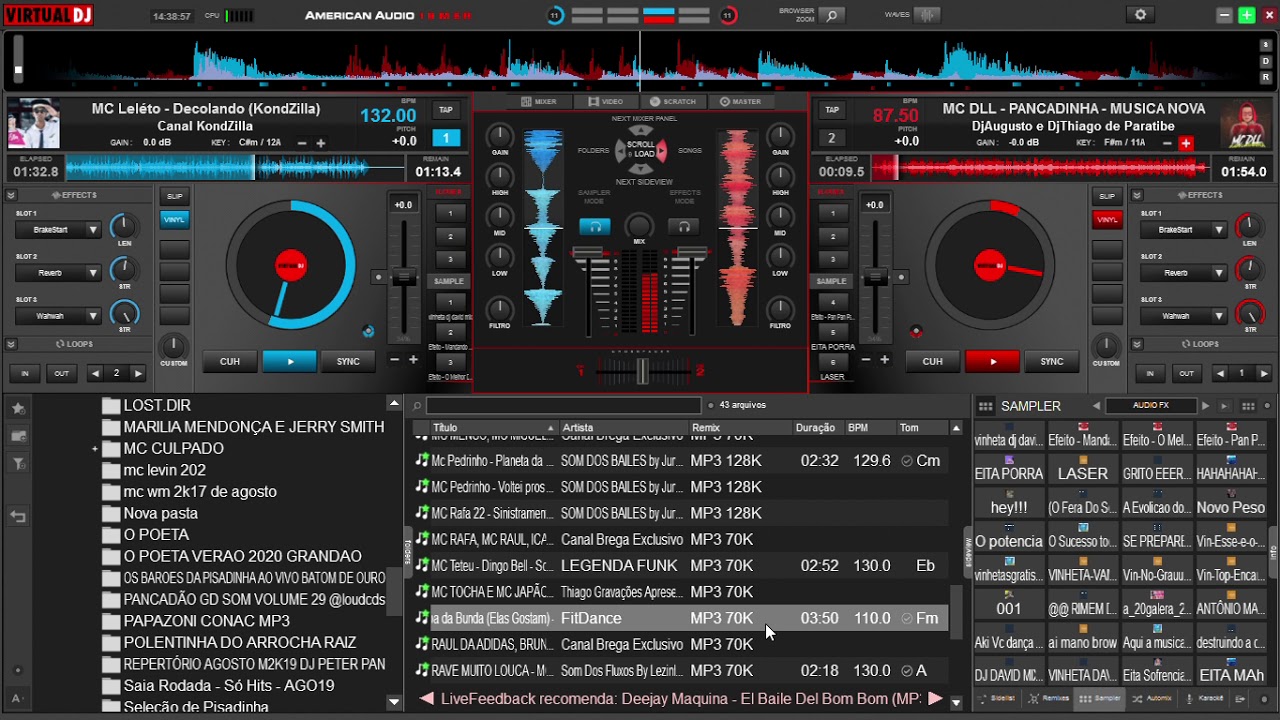Play the LASER sampler pad

click(1083, 469)
